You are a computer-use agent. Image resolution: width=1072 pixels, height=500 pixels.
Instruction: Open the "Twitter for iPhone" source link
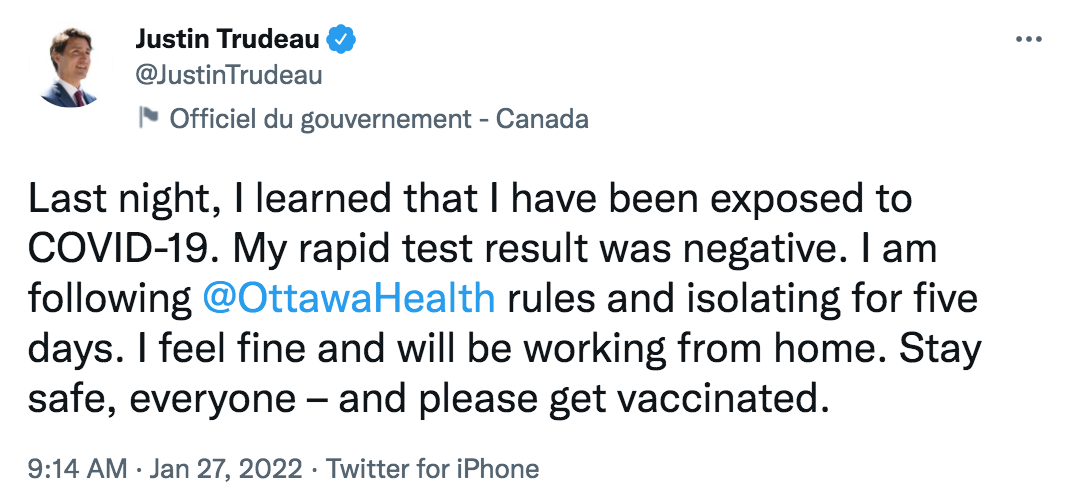click(x=432, y=469)
